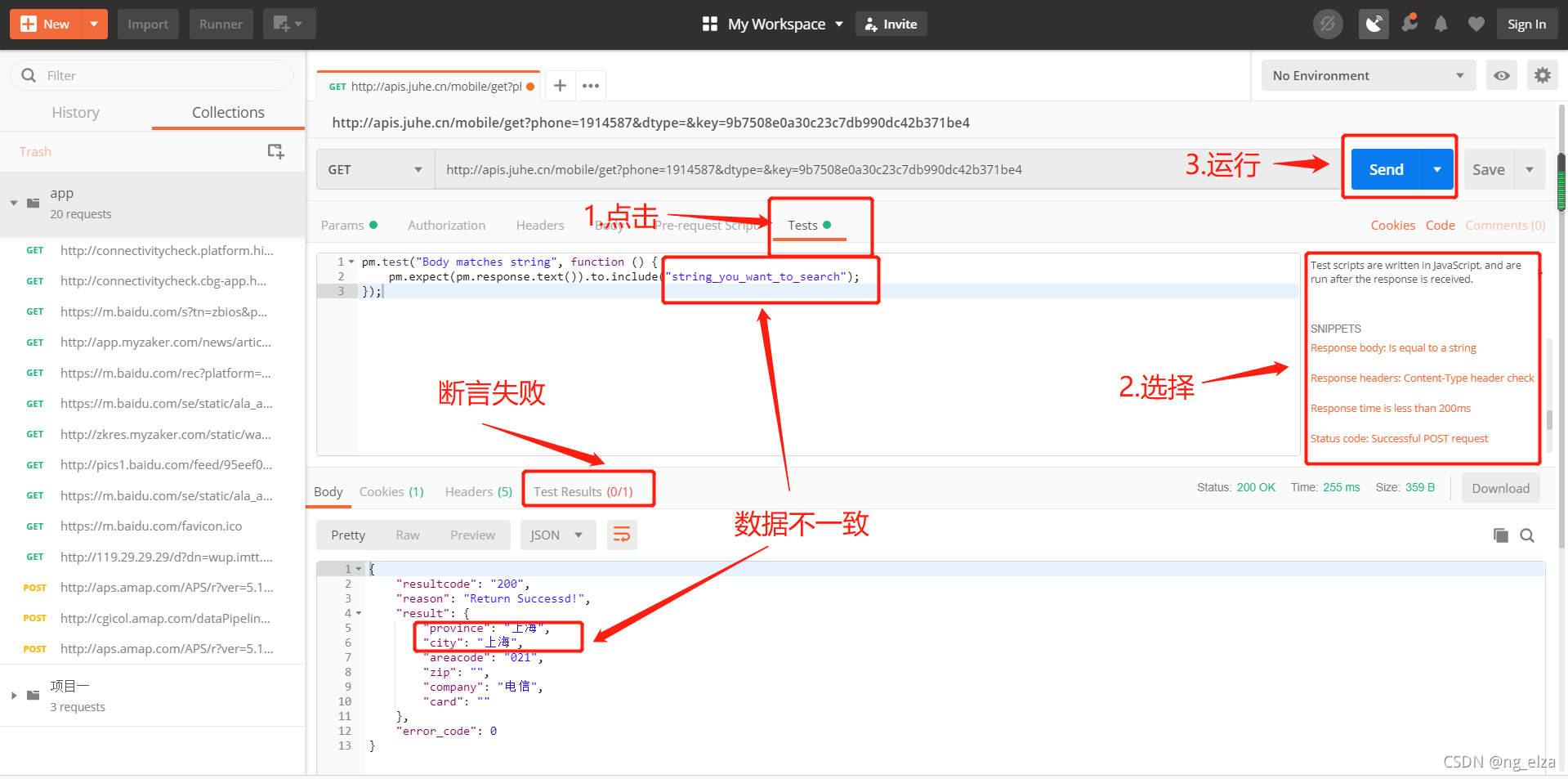Switch to the History tab

[76, 113]
